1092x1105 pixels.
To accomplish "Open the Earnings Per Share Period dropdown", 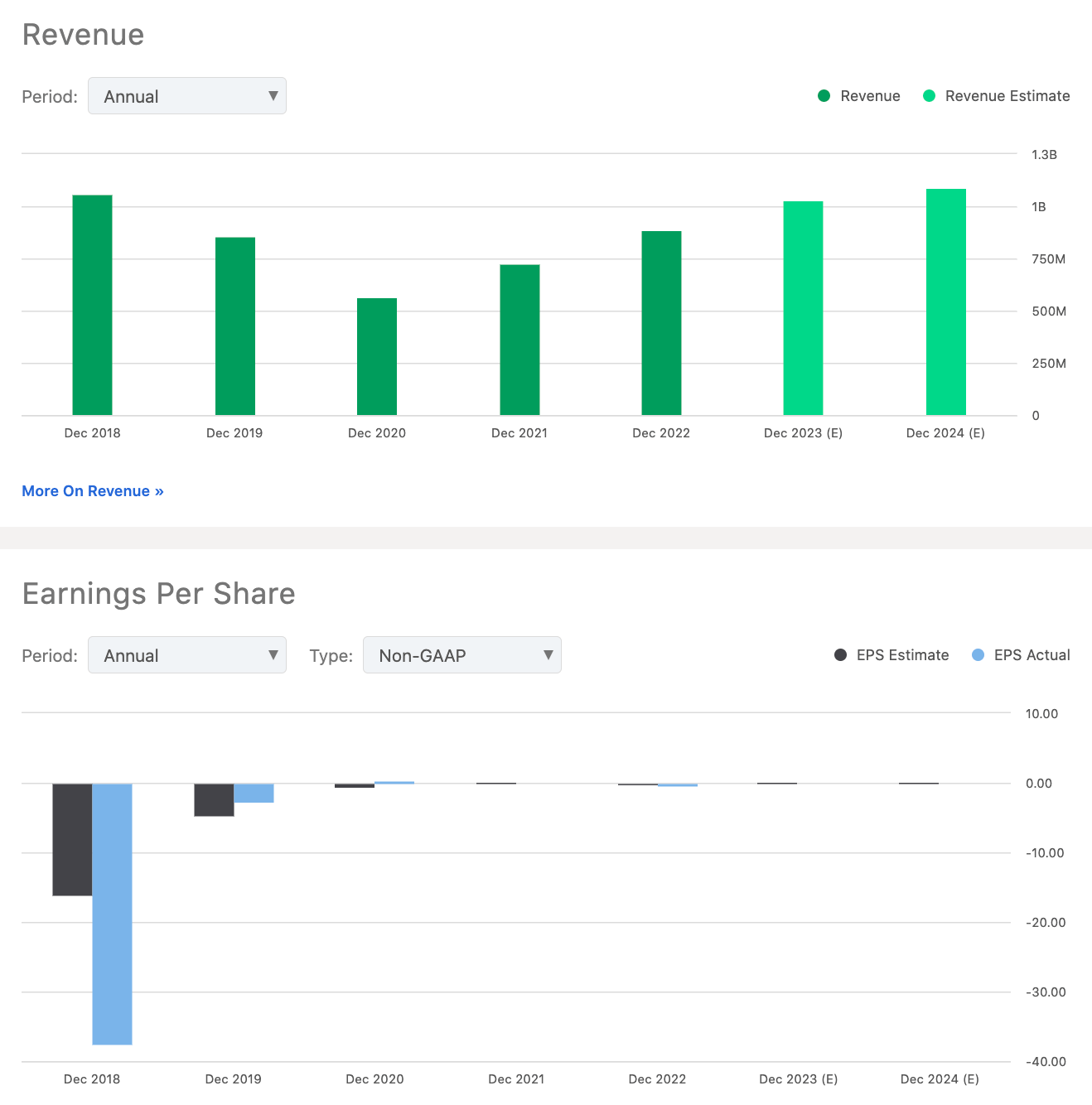I will point(187,655).
